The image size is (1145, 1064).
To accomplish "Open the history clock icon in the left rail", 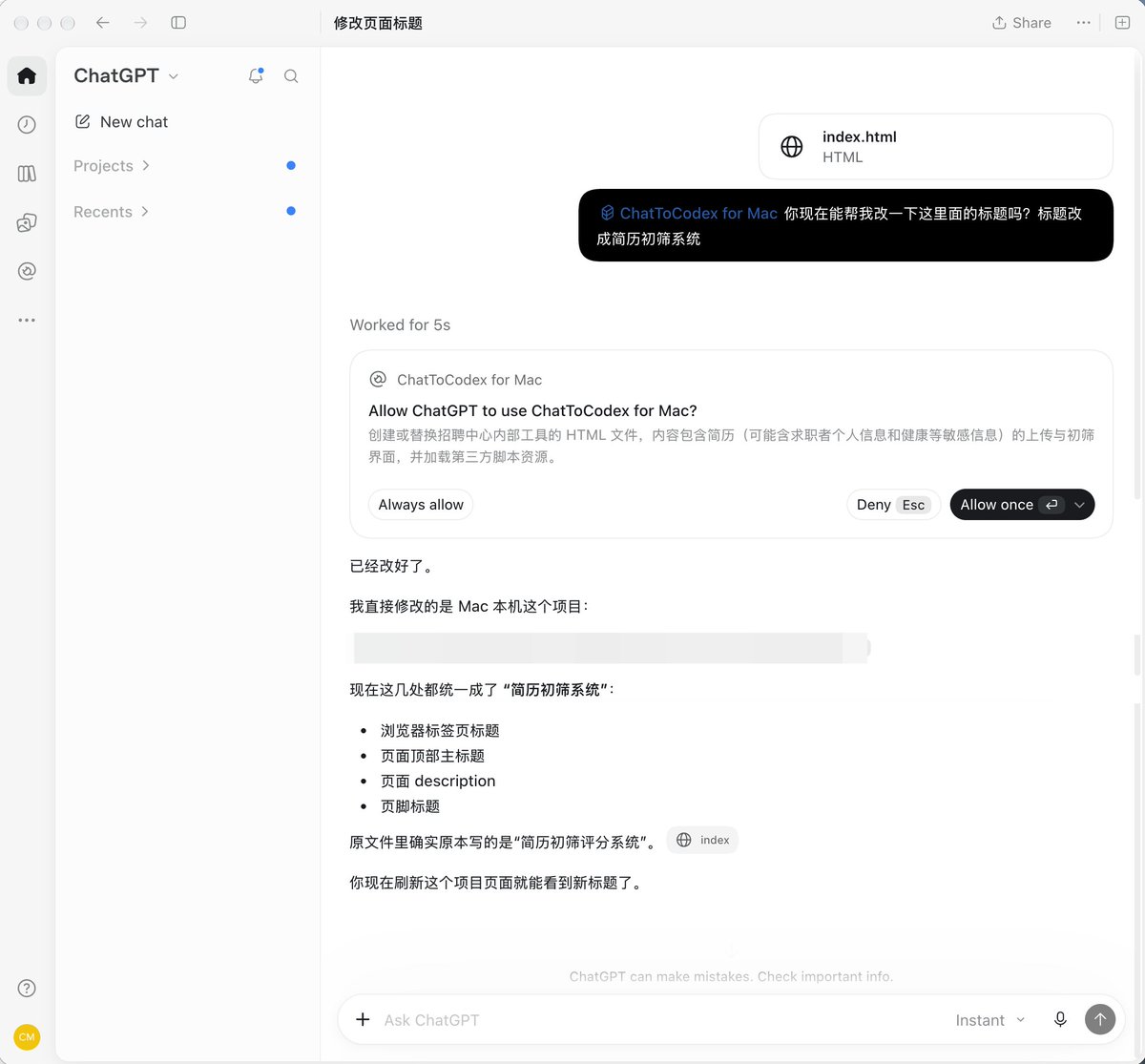I will tap(27, 125).
